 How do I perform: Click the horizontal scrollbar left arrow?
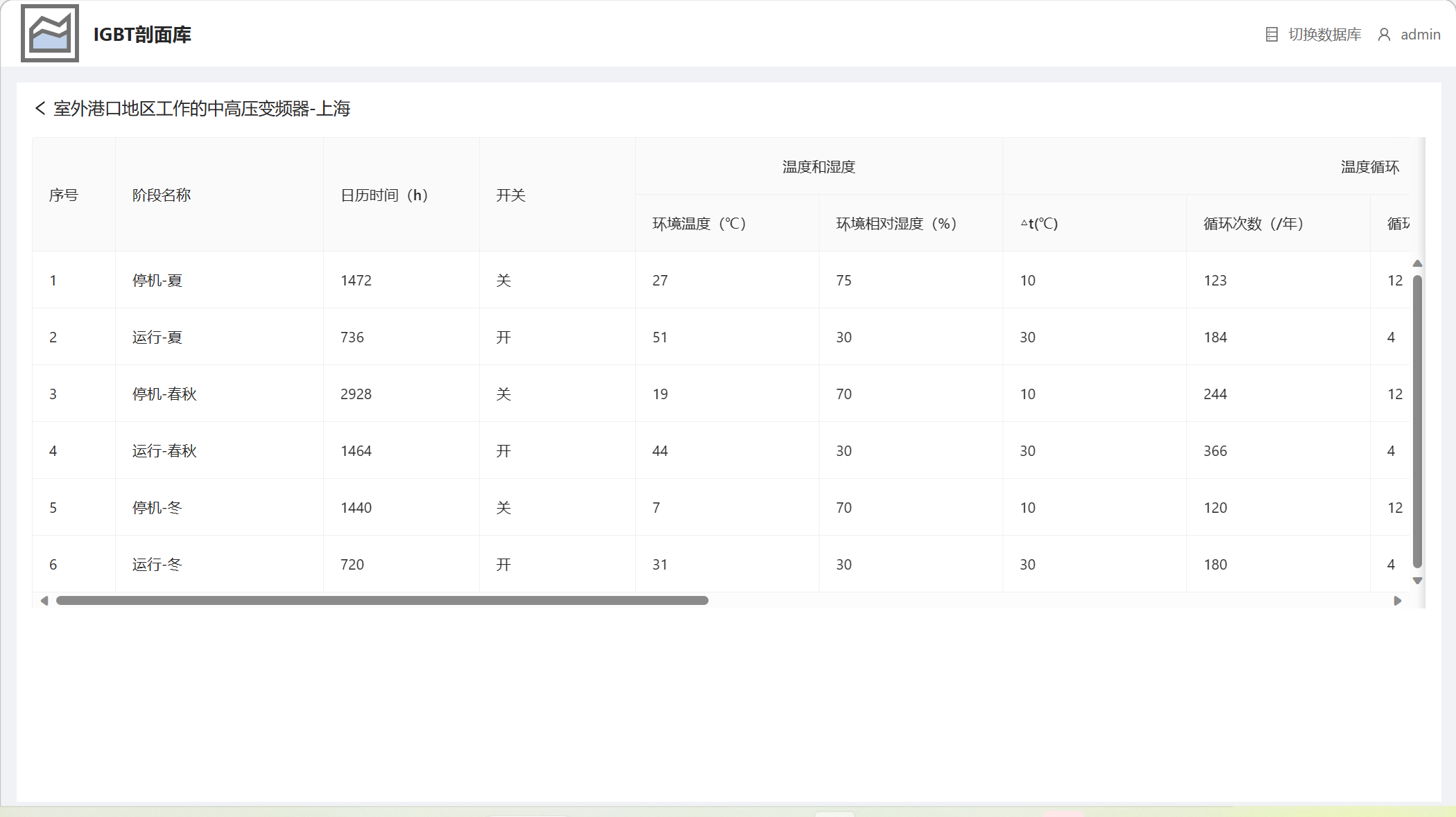click(44, 601)
